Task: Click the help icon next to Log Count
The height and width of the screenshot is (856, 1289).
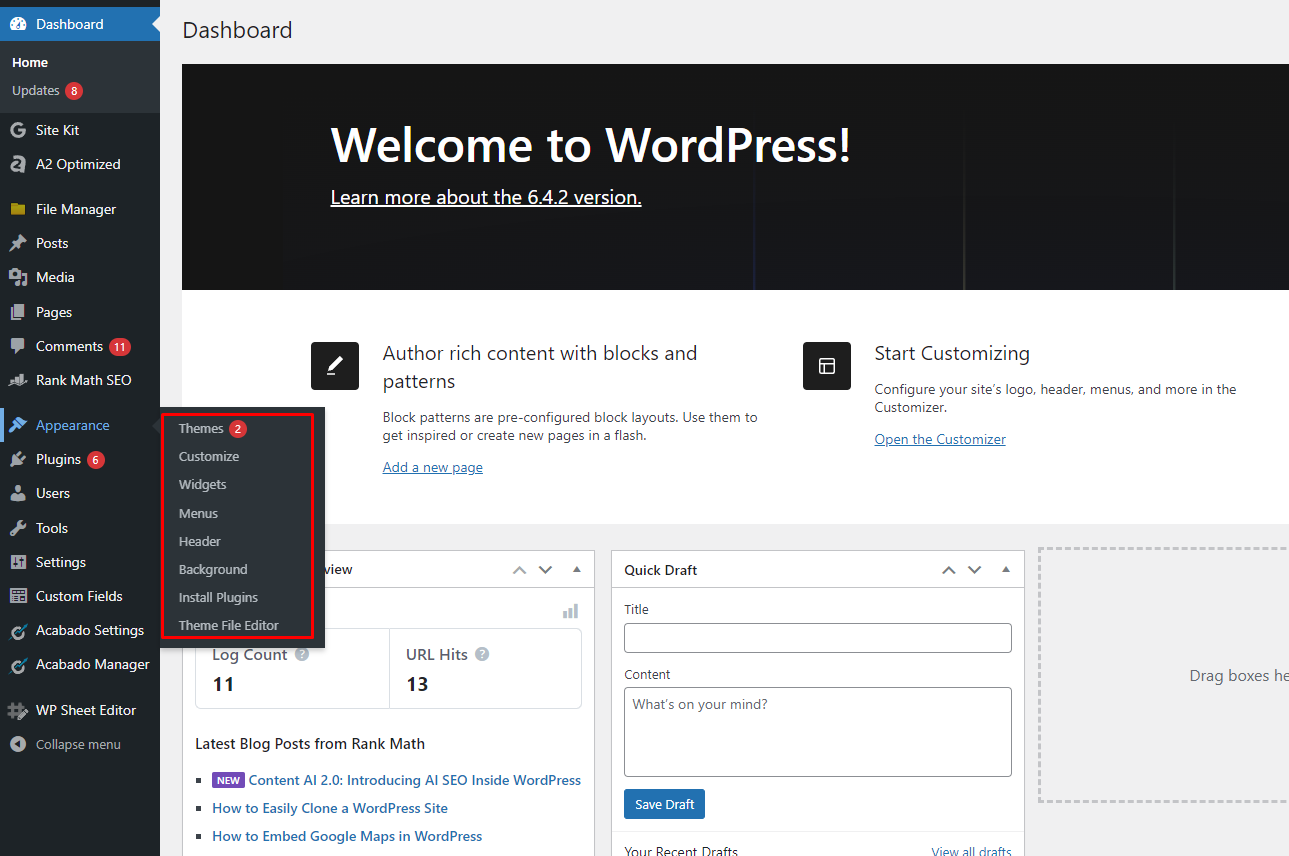Action: click(302, 655)
